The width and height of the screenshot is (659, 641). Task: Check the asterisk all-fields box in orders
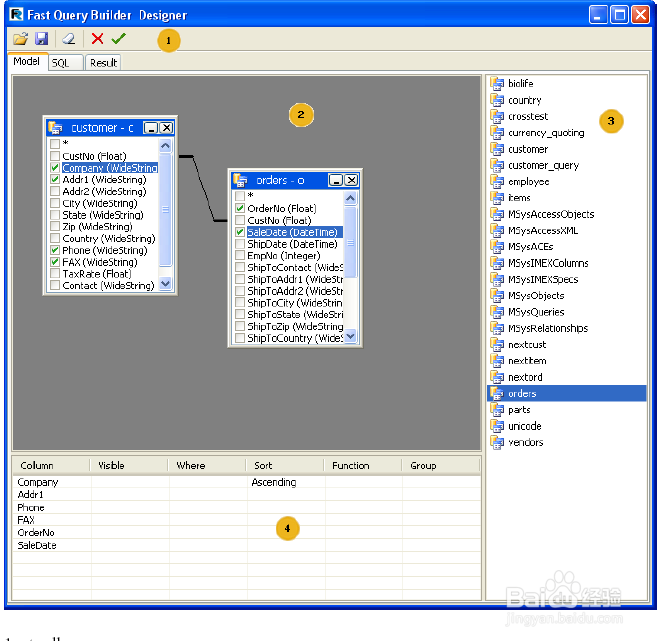[240, 195]
